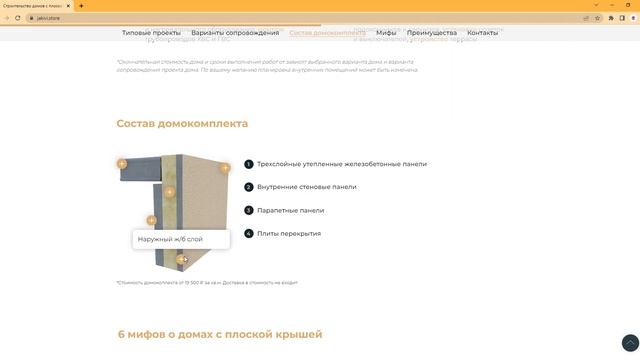Screen dimensions: 640x360
Task: Click the share icon in the address bar
Action: [x=586, y=18]
